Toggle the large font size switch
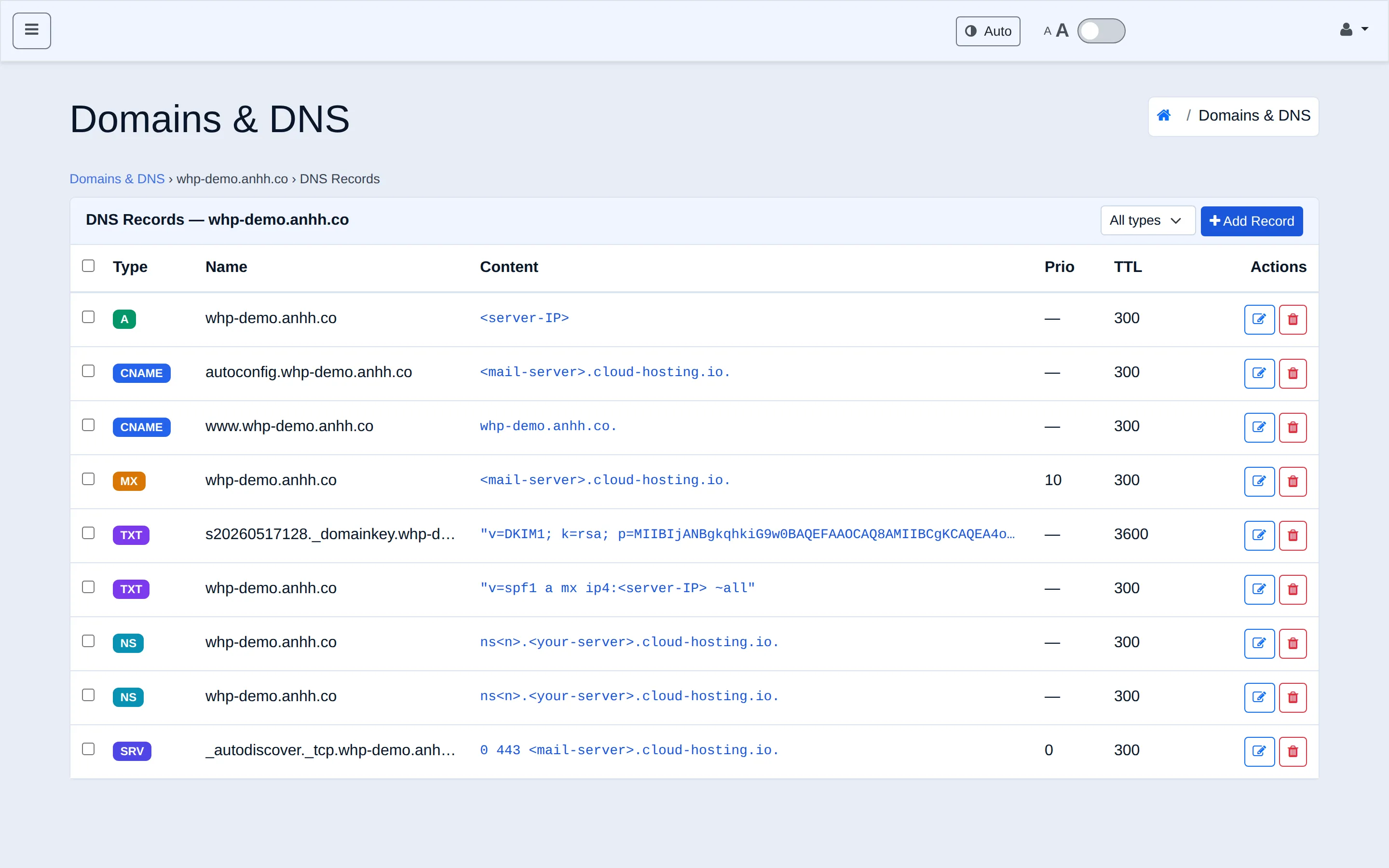 coord(1101,31)
